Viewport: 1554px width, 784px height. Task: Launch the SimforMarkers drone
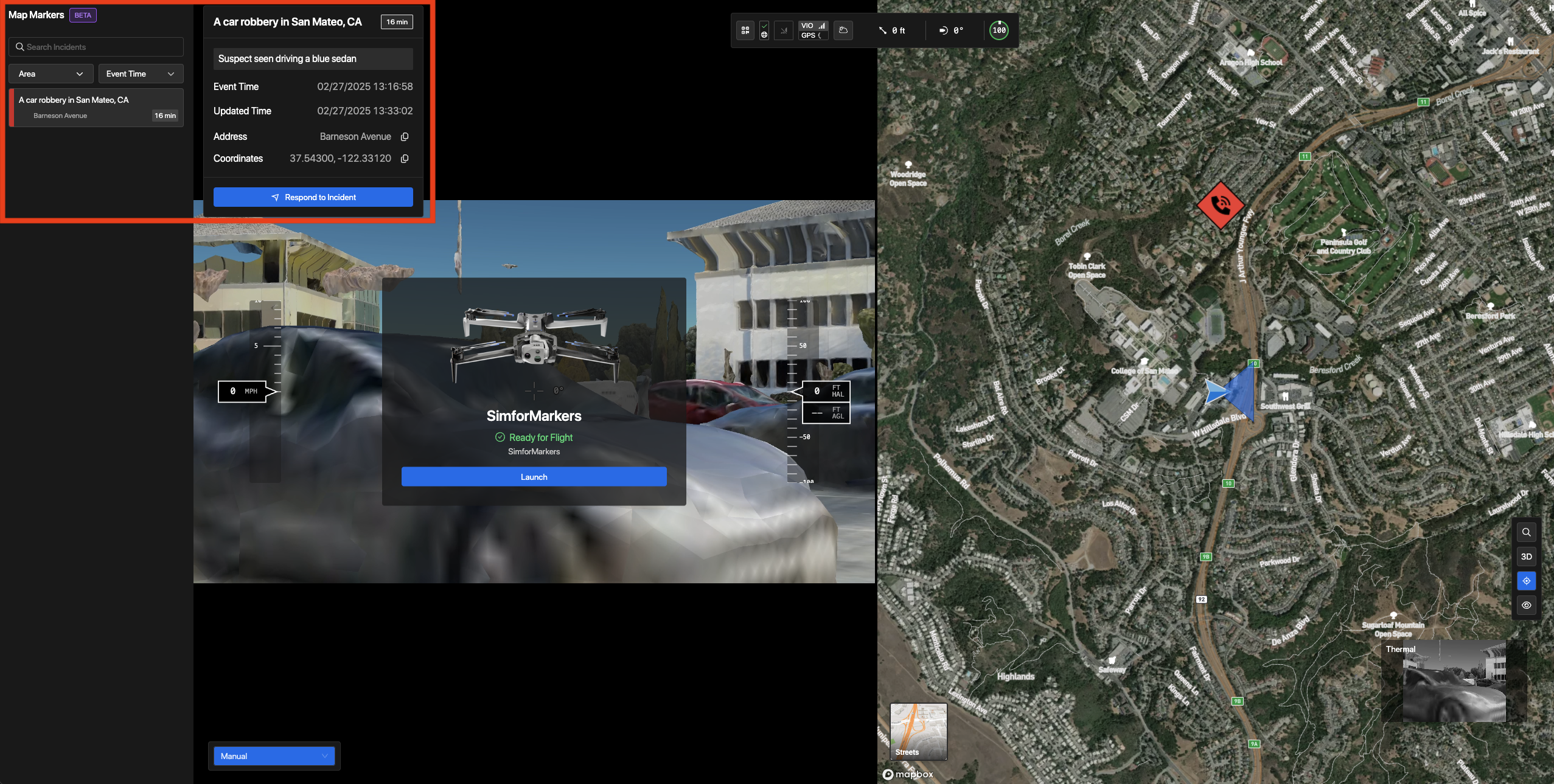click(534, 477)
